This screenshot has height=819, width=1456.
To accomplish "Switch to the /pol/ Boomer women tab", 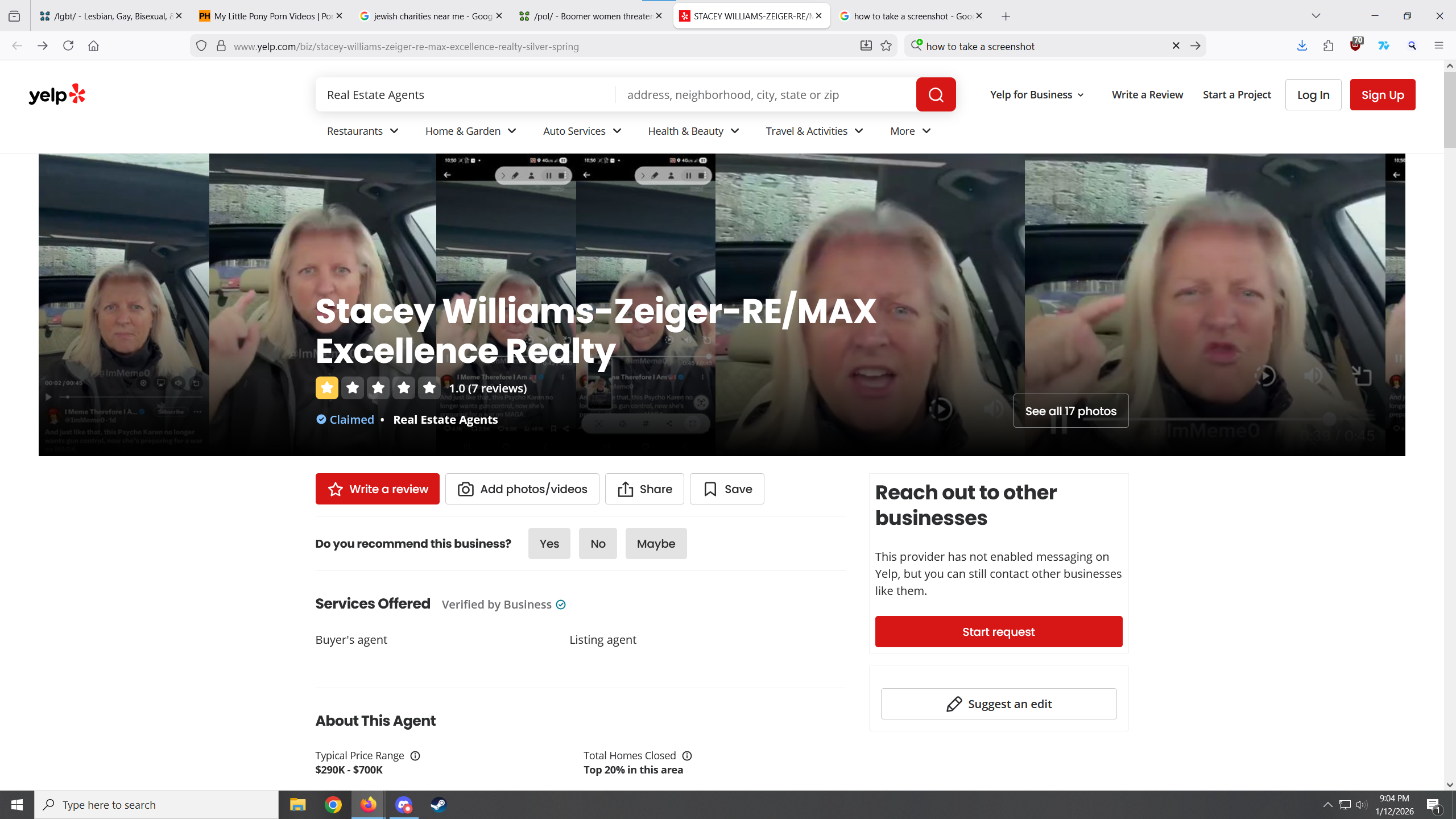I will [591, 16].
